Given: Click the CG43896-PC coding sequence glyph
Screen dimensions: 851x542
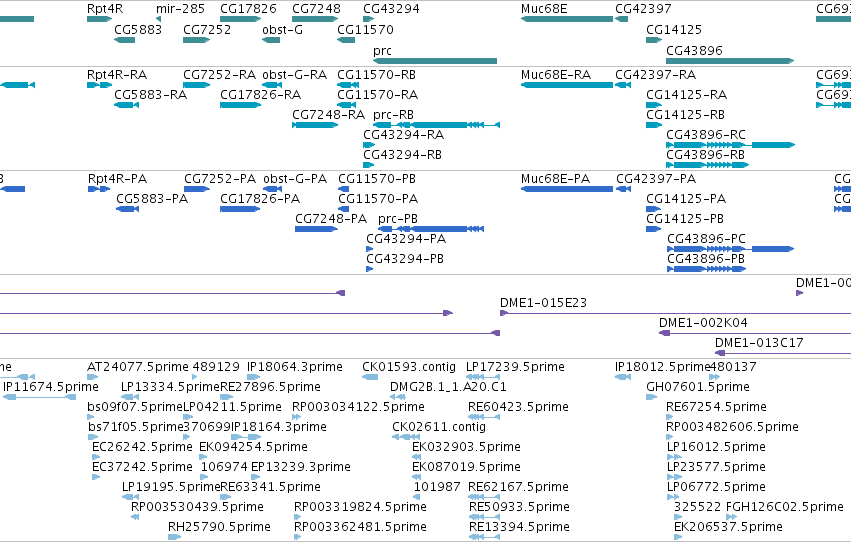Looking at the screenshot, I should pos(730,249).
